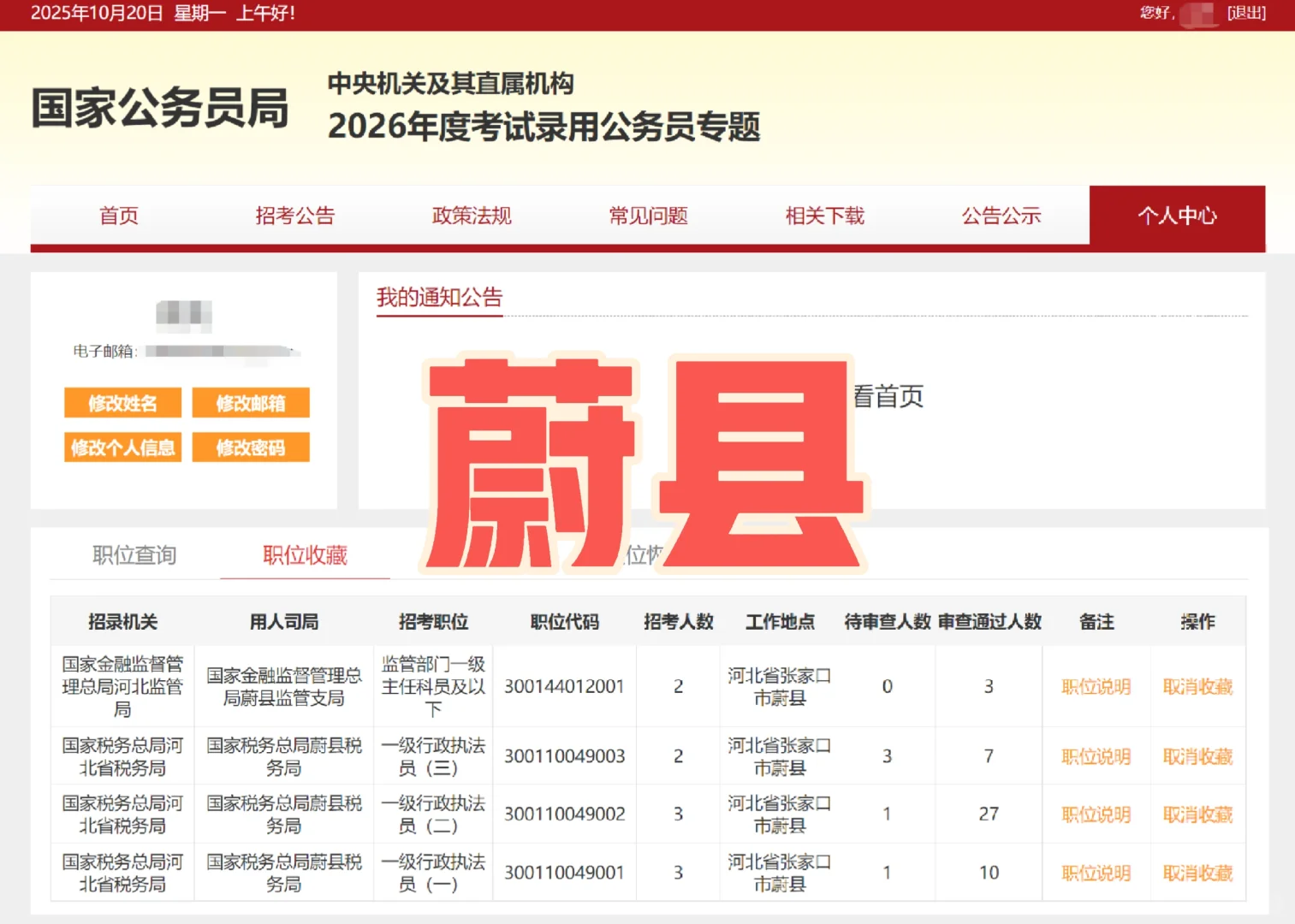Click the 监管部门一级主任科员及以下 position cell

pyautogui.click(x=433, y=686)
